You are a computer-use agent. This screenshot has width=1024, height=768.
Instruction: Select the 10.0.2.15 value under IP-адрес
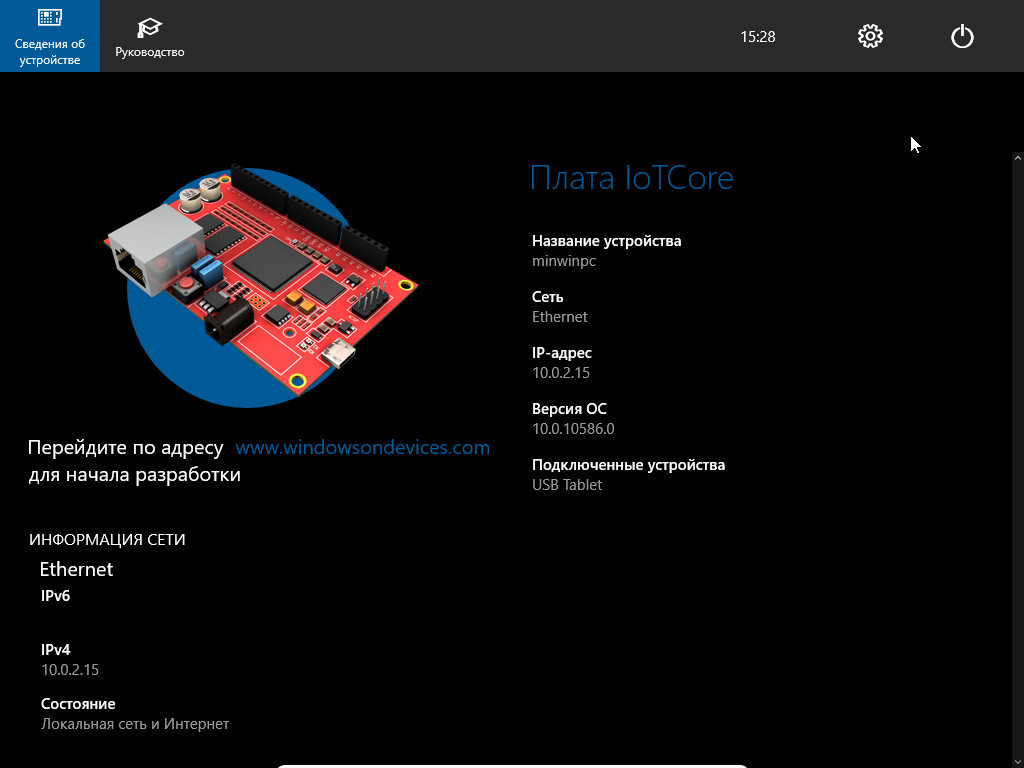561,373
